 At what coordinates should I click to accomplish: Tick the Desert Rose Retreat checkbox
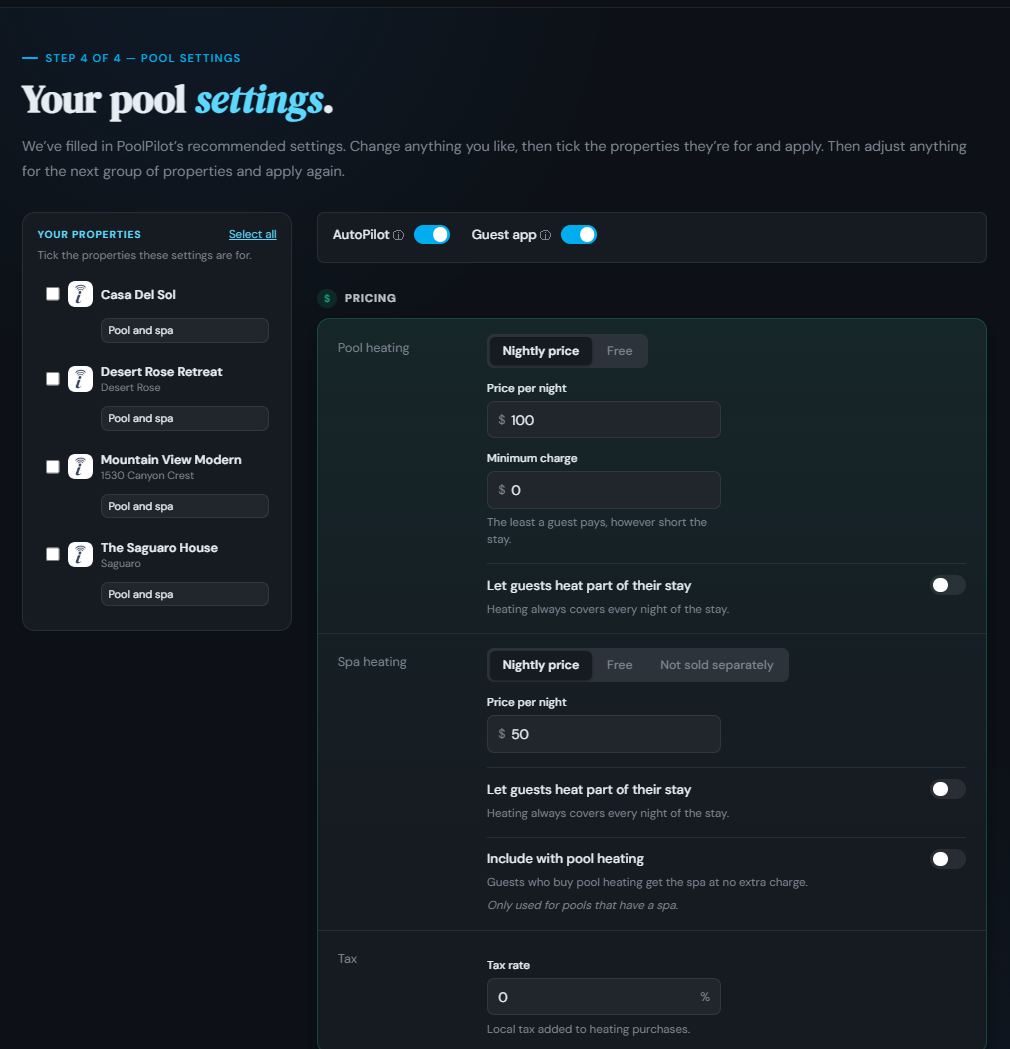pos(53,379)
